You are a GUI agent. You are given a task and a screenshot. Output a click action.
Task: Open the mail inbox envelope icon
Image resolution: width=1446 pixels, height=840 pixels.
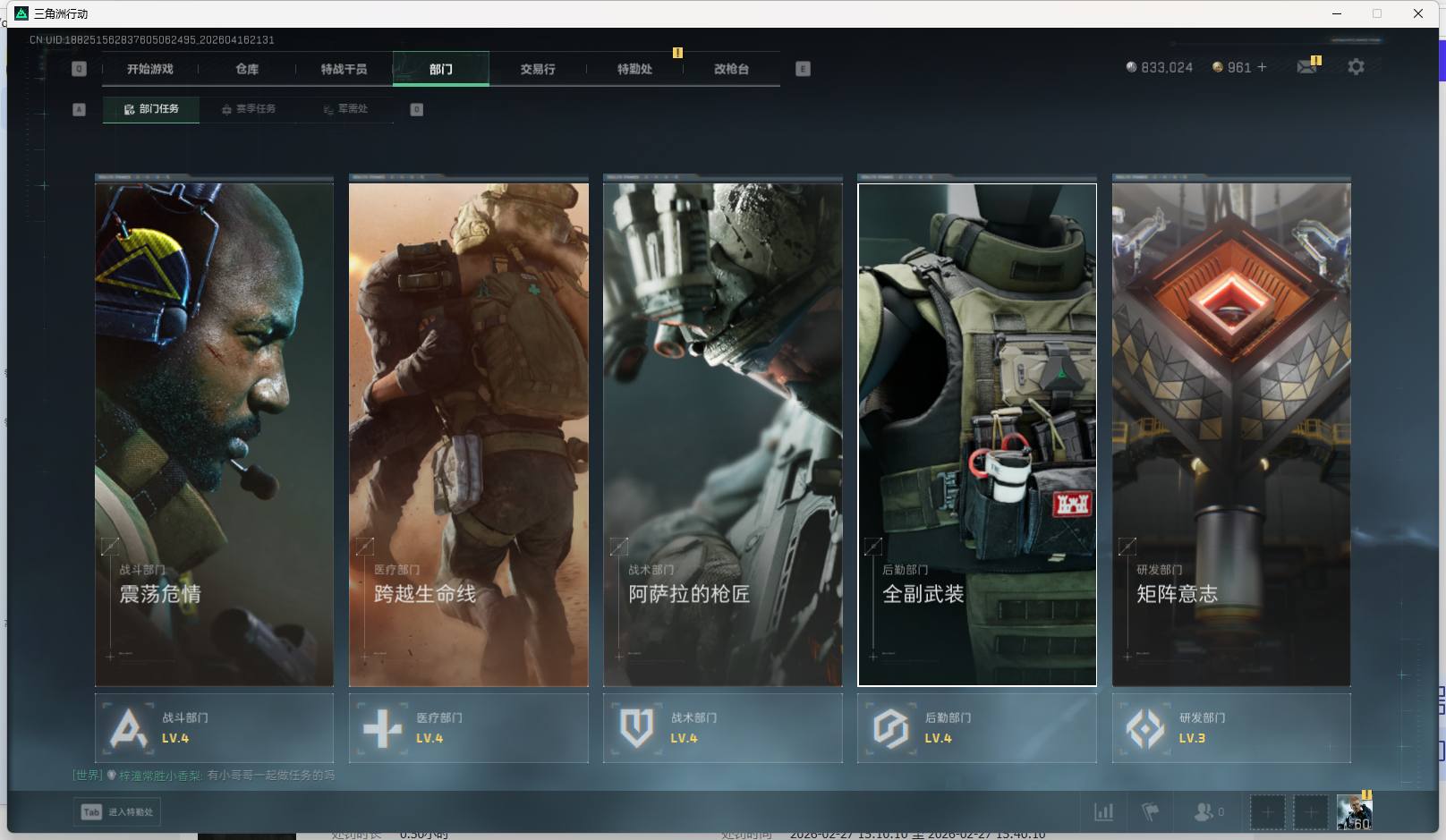1306,67
